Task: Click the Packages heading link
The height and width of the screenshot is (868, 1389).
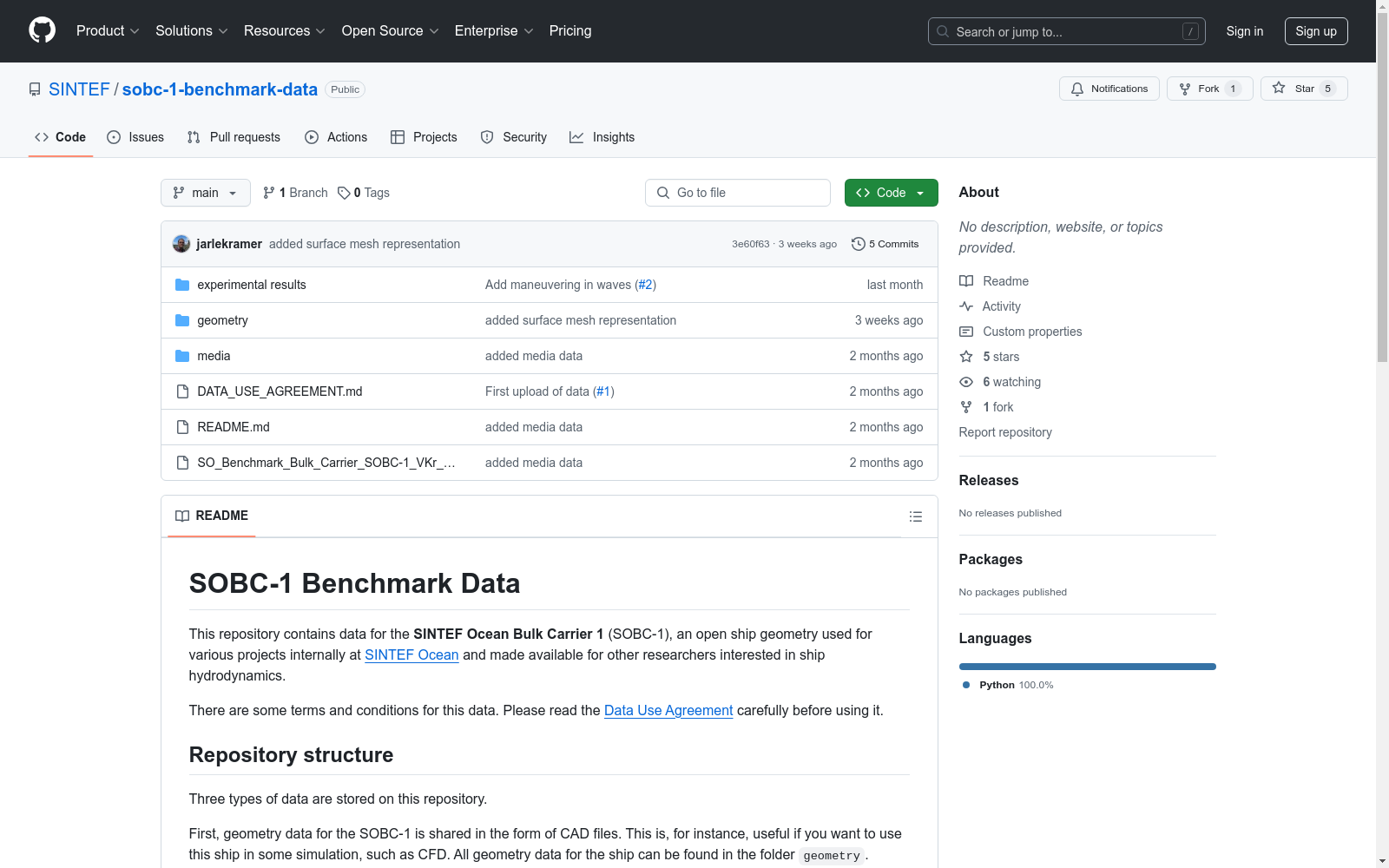Action: [991, 560]
